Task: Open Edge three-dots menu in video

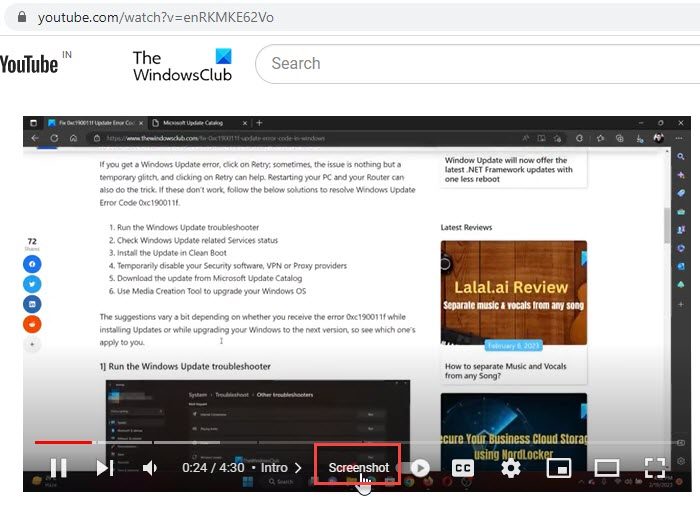Action: [x=679, y=138]
